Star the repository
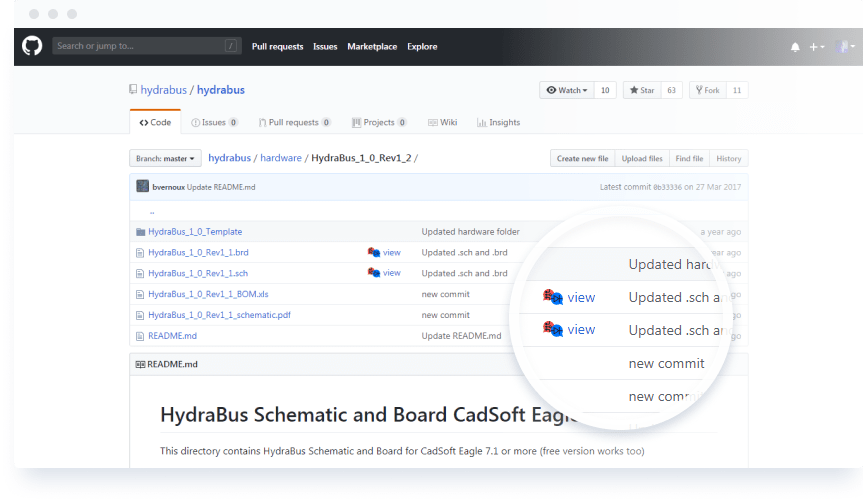The width and height of the screenshot is (863, 502). (x=642, y=90)
